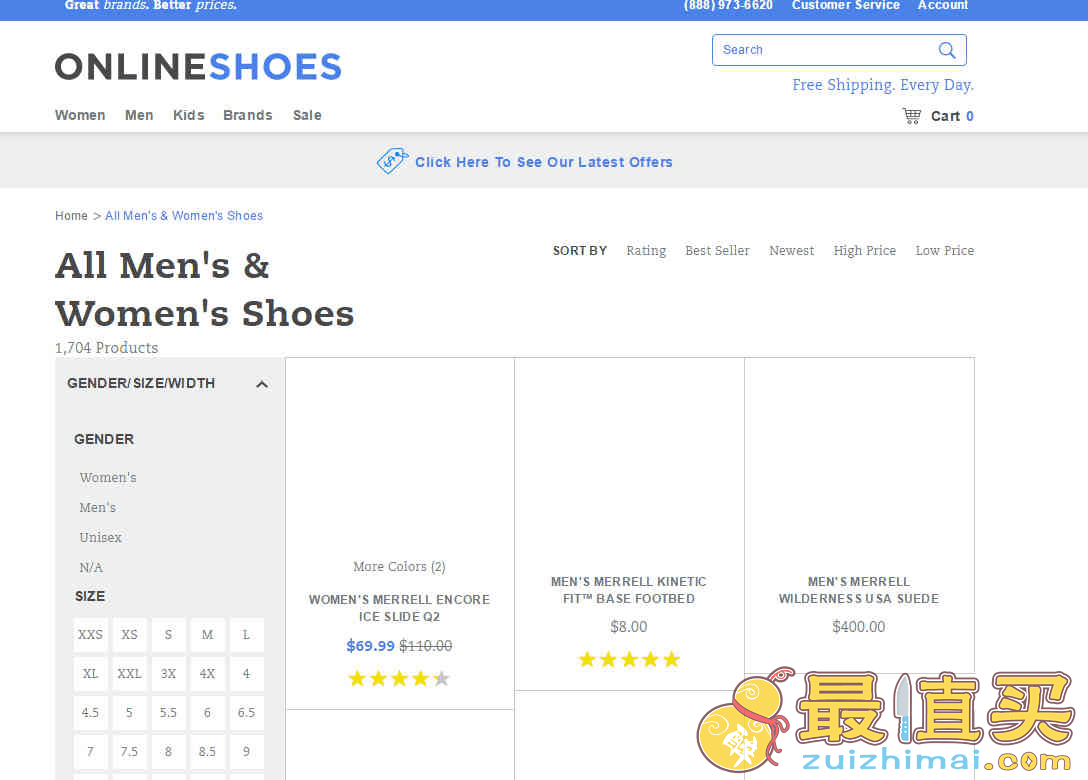The width and height of the screenshot is (1088, 780).
Task: Go to Home breadcrumb
Action: (71, 216)
